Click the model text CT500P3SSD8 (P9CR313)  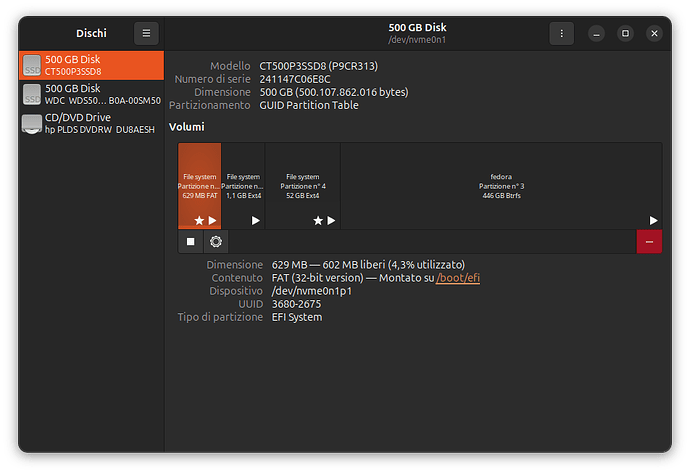pyautogui.click(x=319, y=66)
